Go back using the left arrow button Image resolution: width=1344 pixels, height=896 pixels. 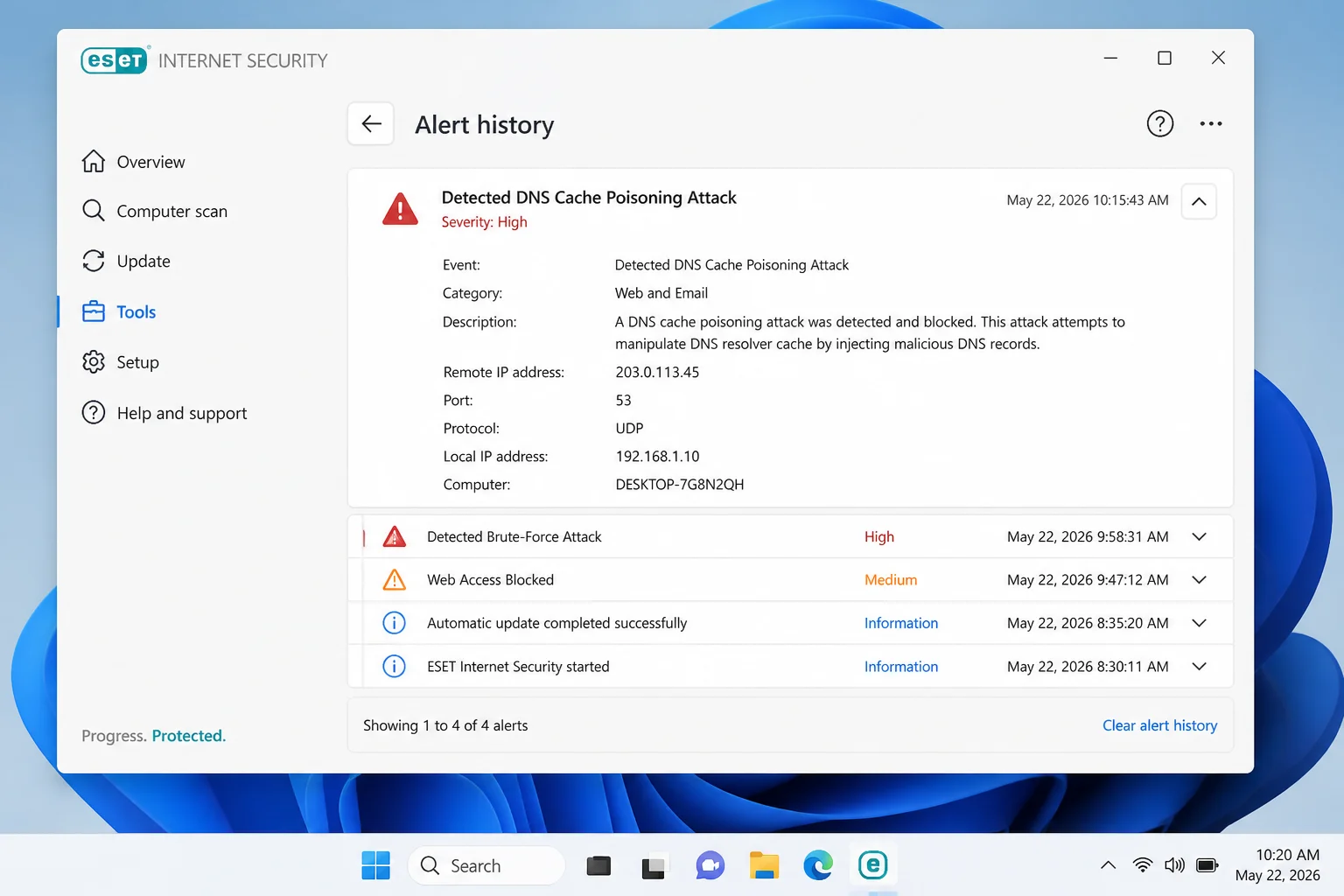(x=371, y=124)
